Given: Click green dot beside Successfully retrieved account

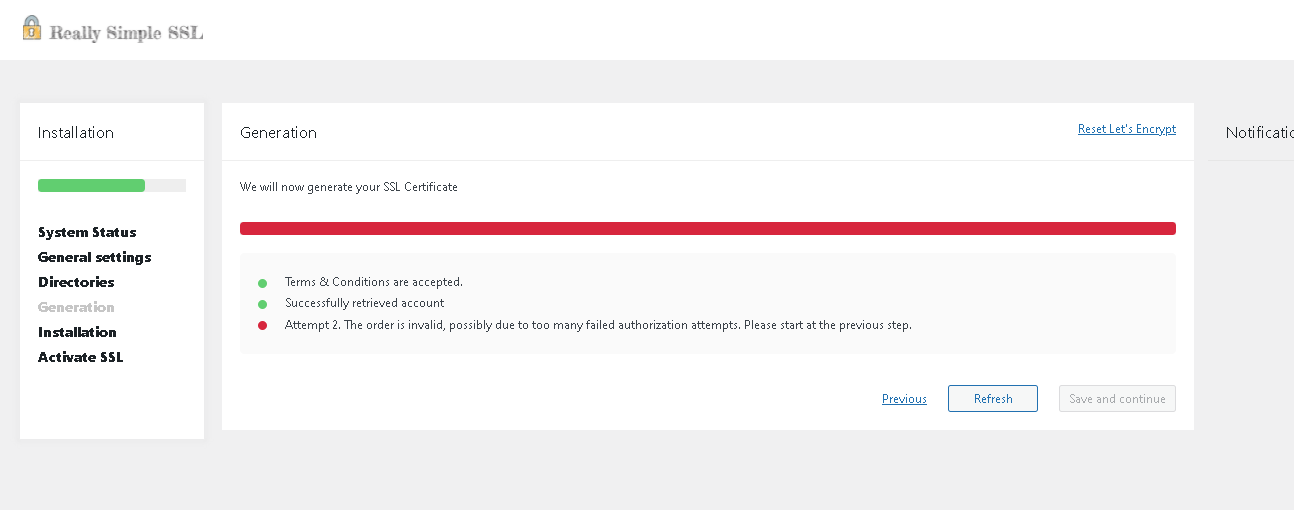Looking at the screenshot, I should click(x=263, y=304).
